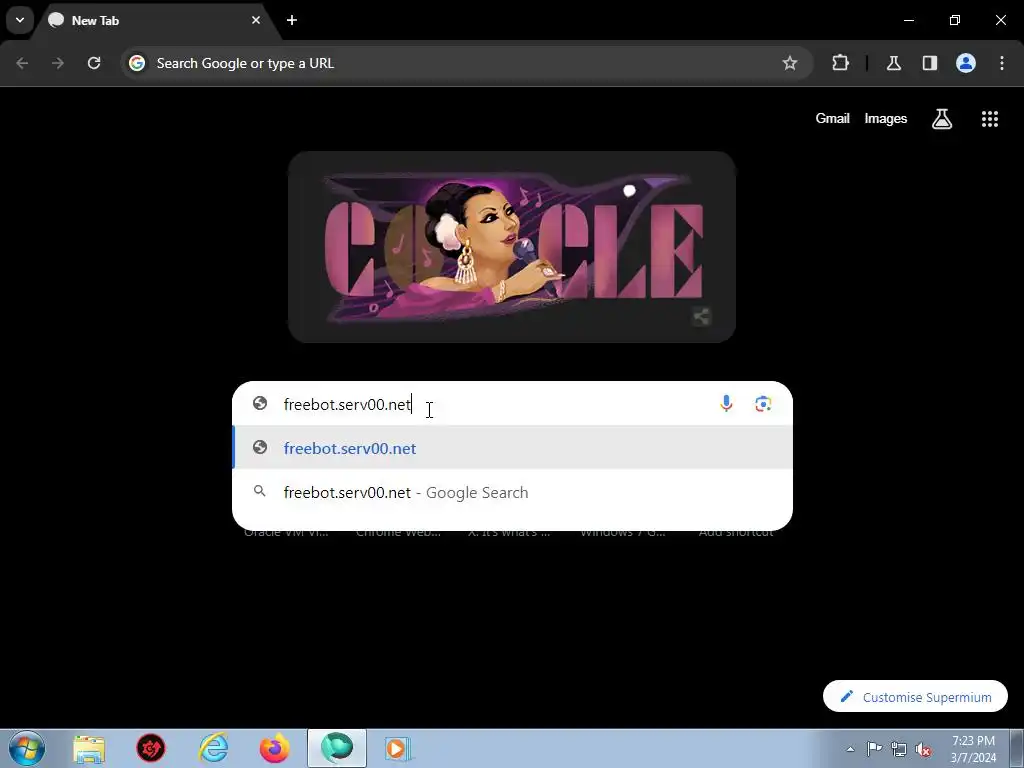Open the Google apps grid

pos(989,119)
